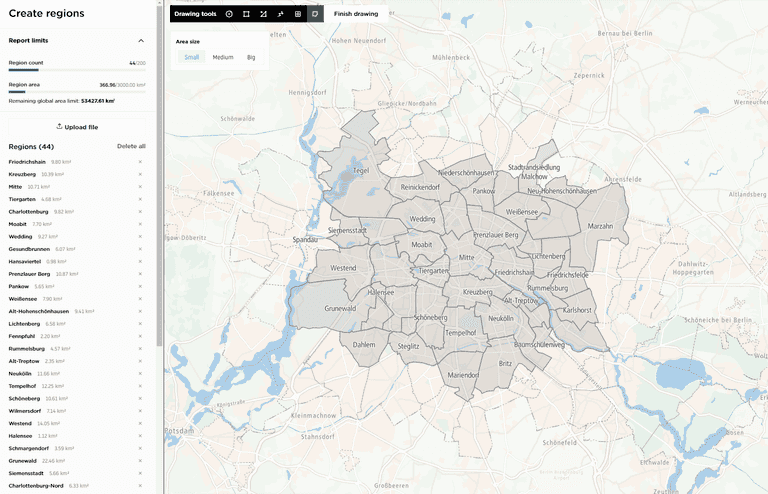Remove the Tiergarten region with X
This screenshot has width=768, height=494.
click(140, 199)
